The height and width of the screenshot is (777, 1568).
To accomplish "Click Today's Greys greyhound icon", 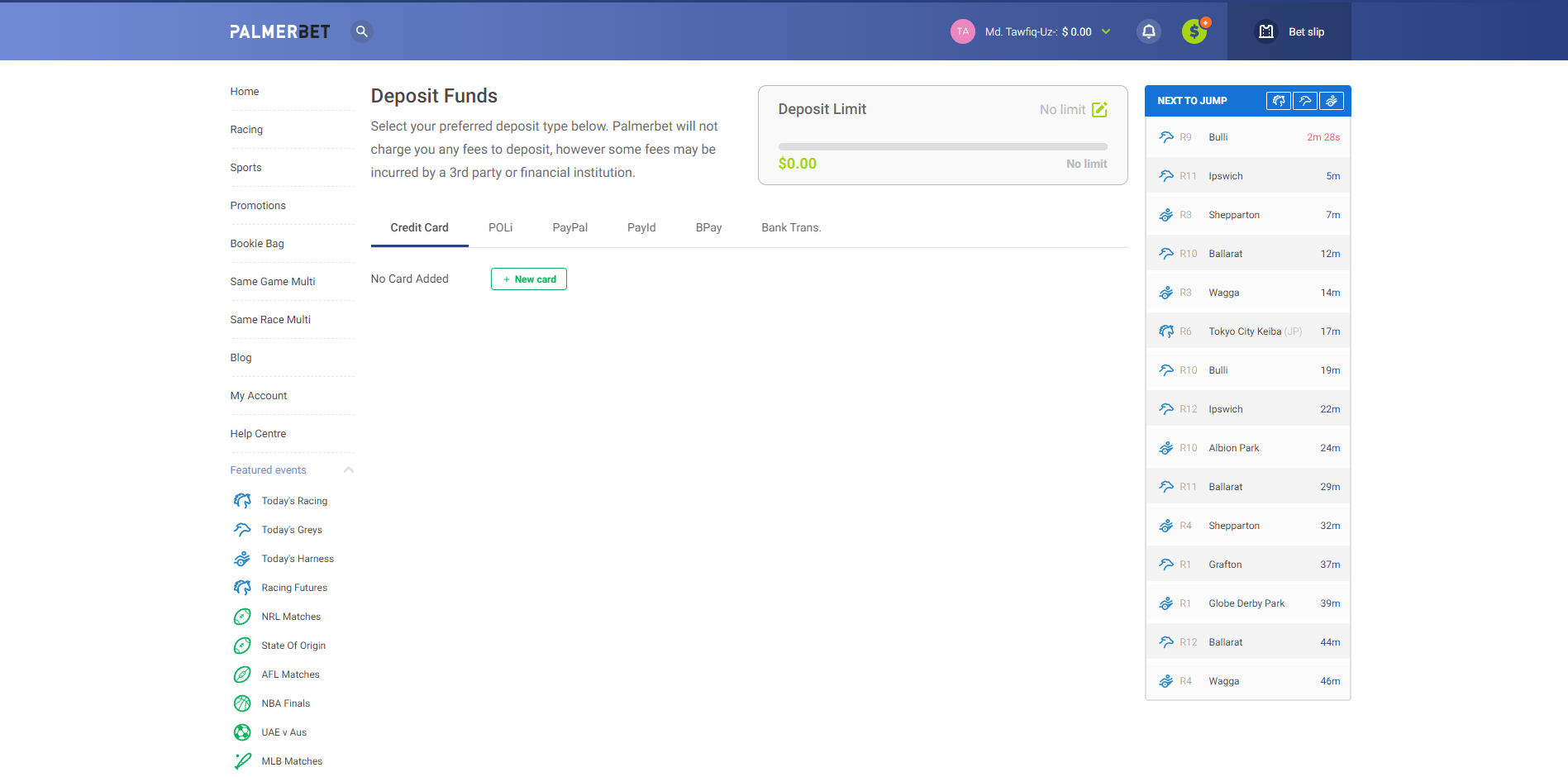I will tap(242, 530).
